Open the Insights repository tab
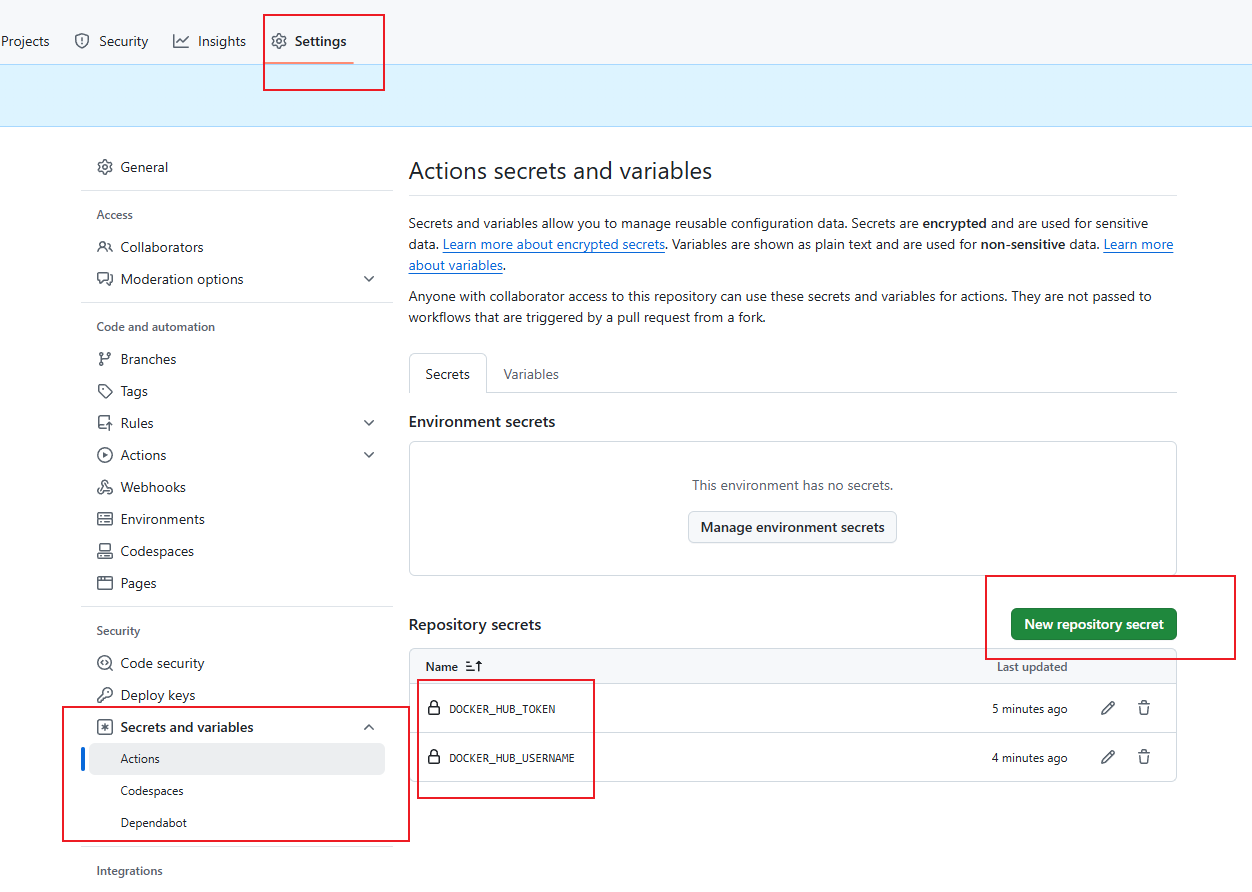Image resolution: width=1252 pixels, height=892 pixels. click(x=210, y=41)
